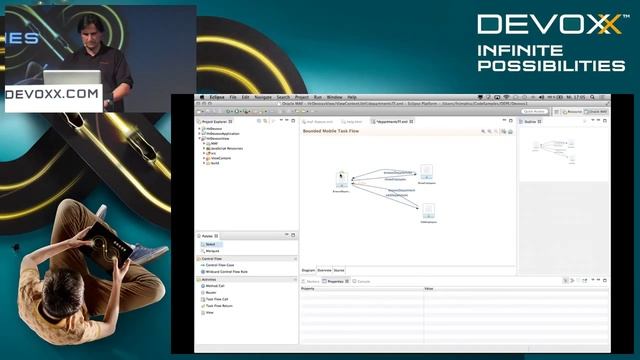Select the departmentsTF.xml editor tab
Image resolution: width=640 pixels, height=360 pixels.
coord(392,122)
